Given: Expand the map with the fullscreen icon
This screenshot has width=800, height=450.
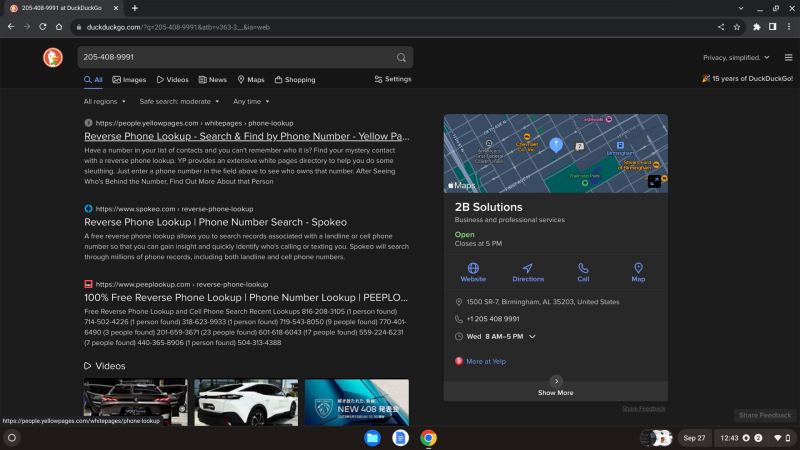Looking at the screenshot, I should (654, 181).
